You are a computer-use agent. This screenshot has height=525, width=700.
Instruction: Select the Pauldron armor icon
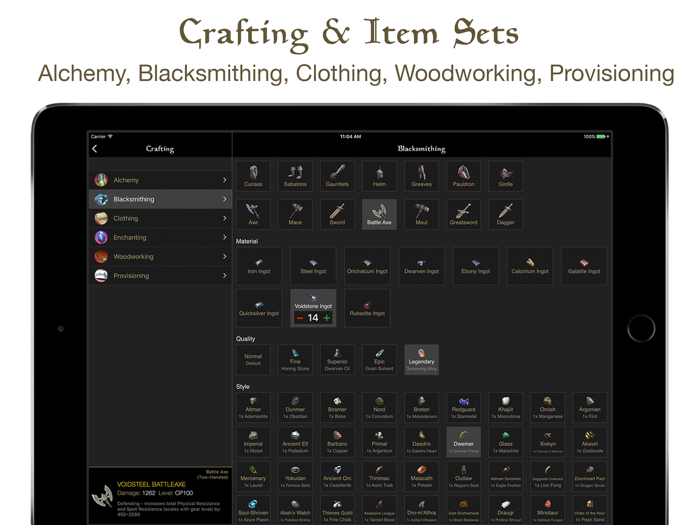(x=463, y=176)
